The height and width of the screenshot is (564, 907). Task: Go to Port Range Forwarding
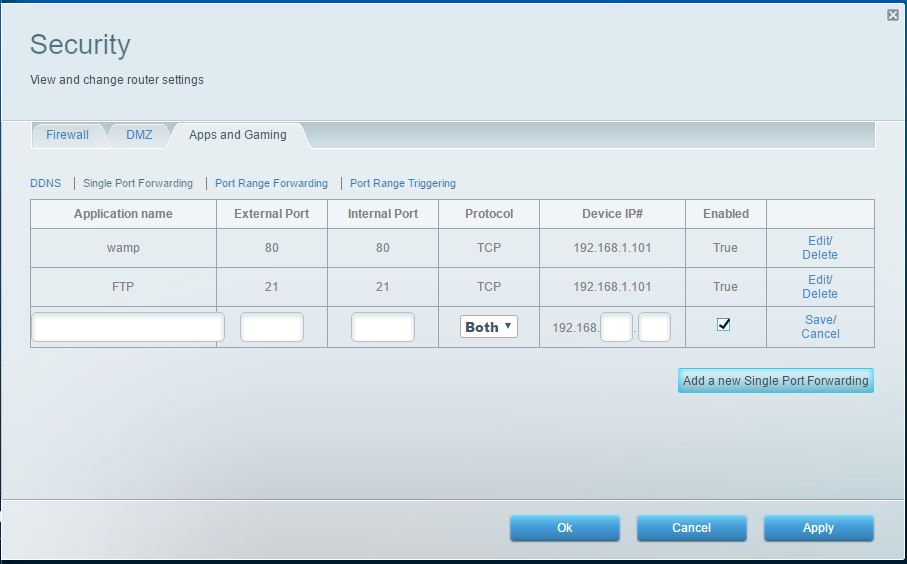pyautogui.click(x=271, y=183)
